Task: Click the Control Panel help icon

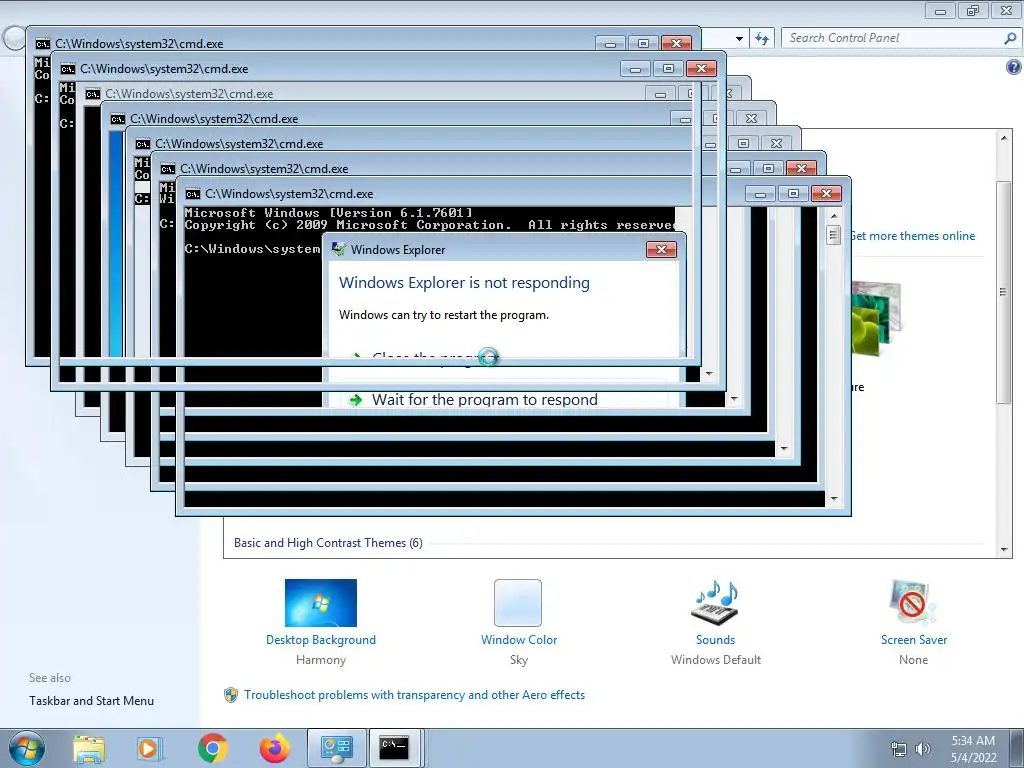Action: 1014,67
